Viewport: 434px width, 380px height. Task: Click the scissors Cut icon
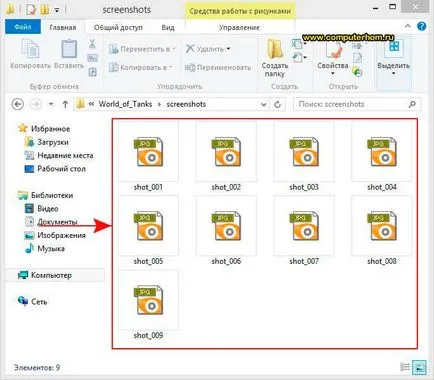92,44
